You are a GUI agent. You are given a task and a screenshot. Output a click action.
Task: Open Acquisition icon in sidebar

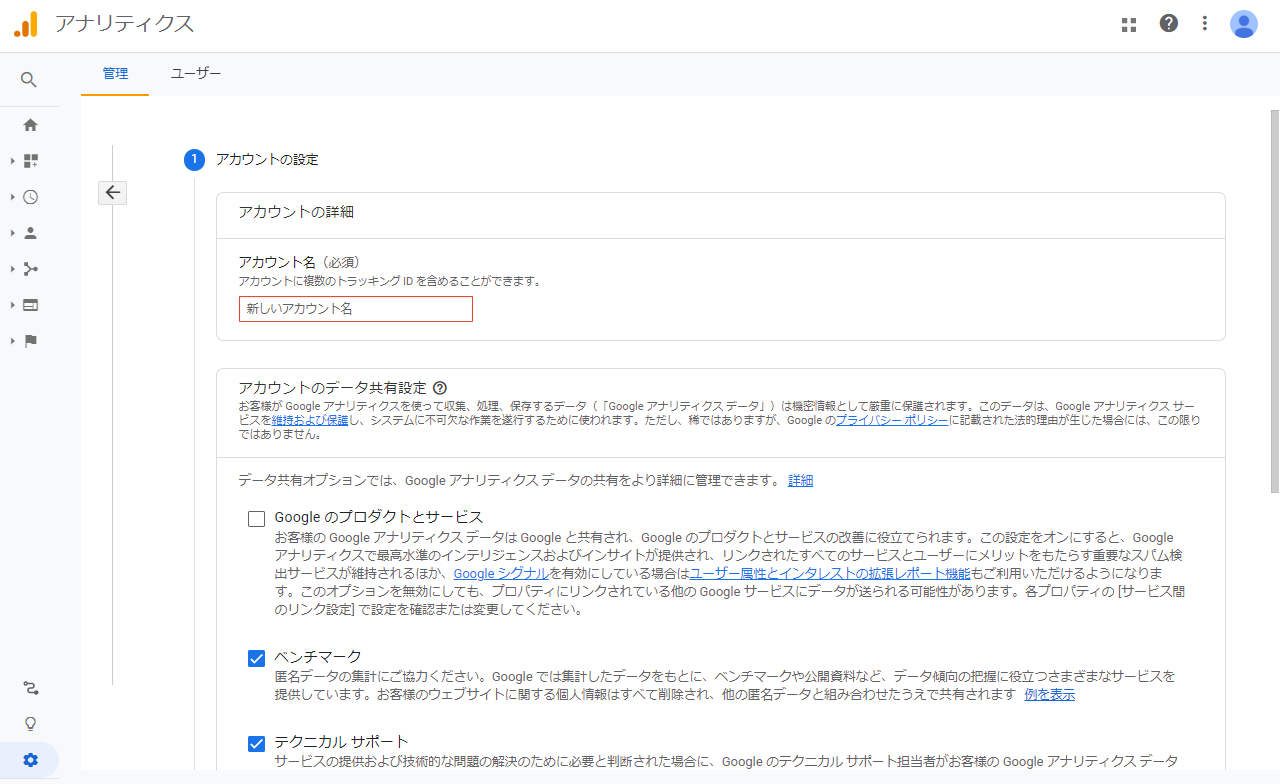point(30,269)
